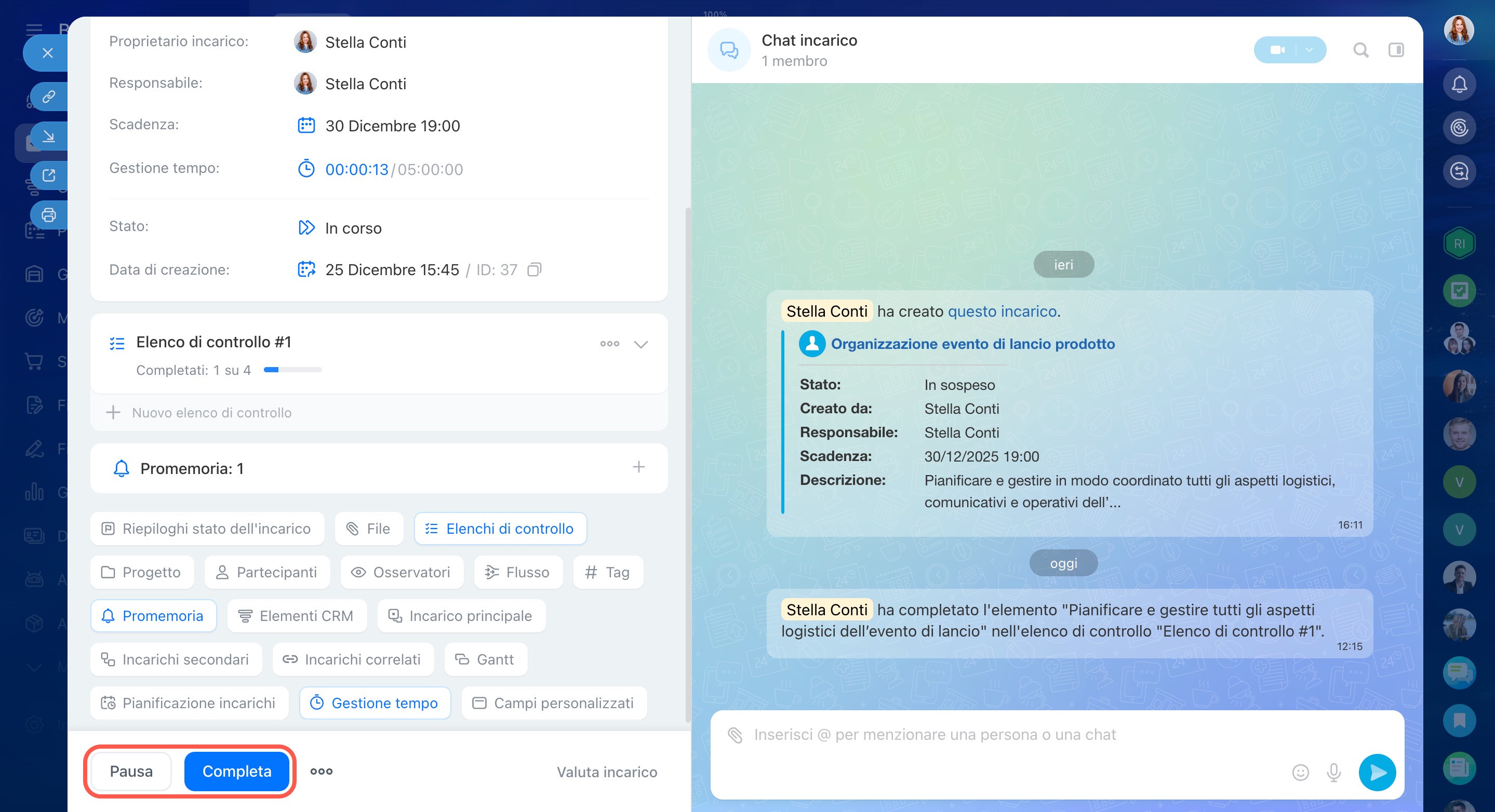Toggle the Promemoria chip

tap(153, 615)
